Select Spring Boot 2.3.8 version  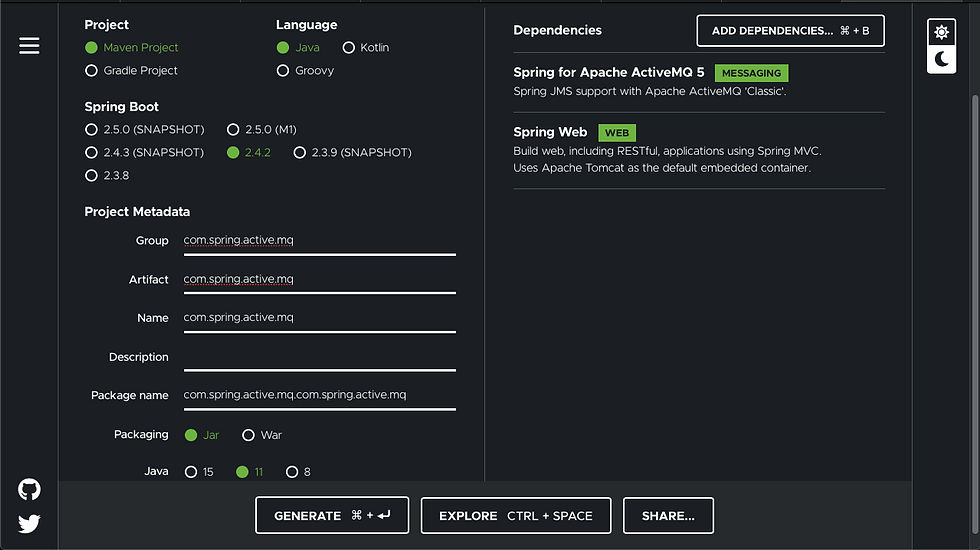coord(107,176)
